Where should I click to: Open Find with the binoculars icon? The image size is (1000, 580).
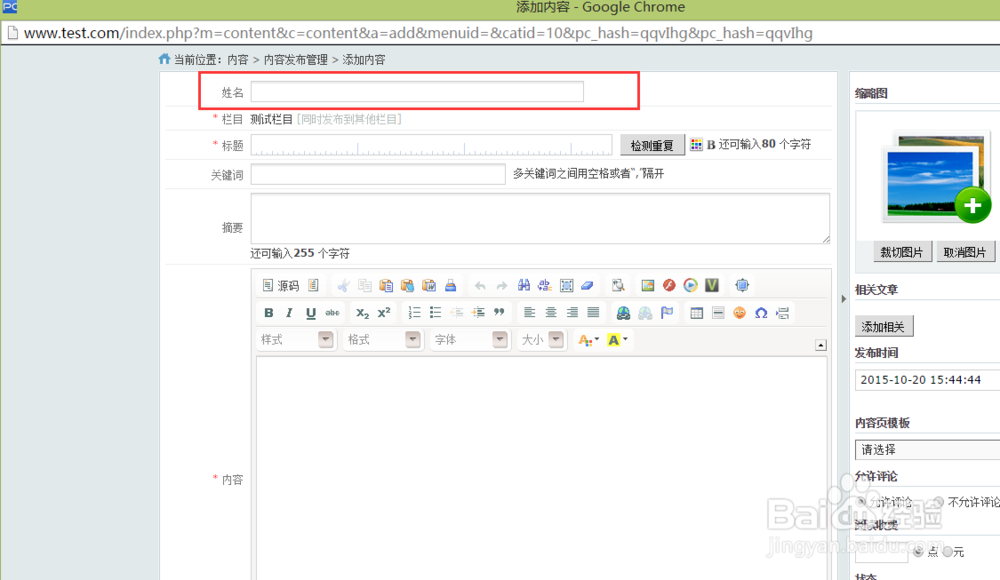click(x=524, y=285)
